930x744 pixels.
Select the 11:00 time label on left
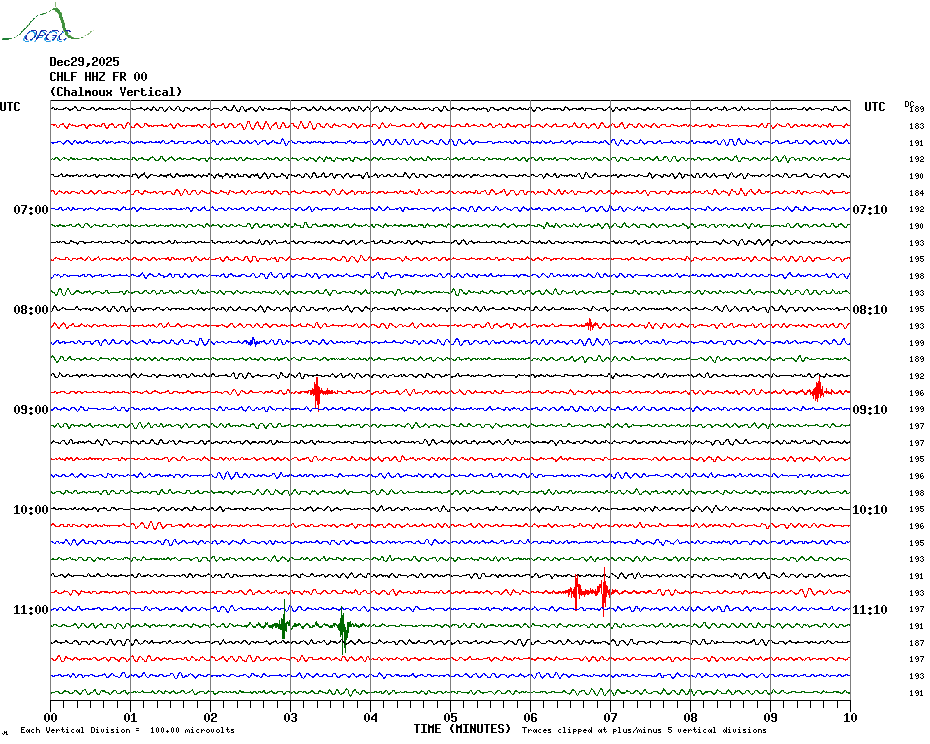click(x=30, y=610)
